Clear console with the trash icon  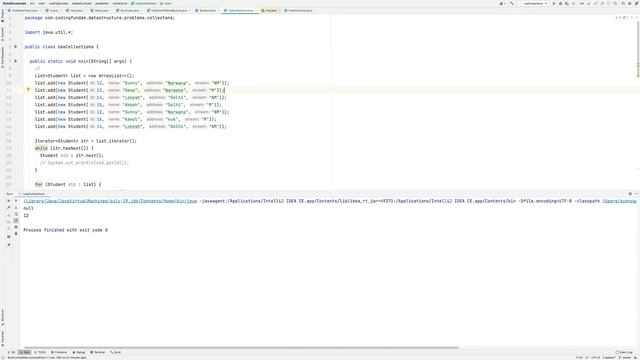click(16, 233)
